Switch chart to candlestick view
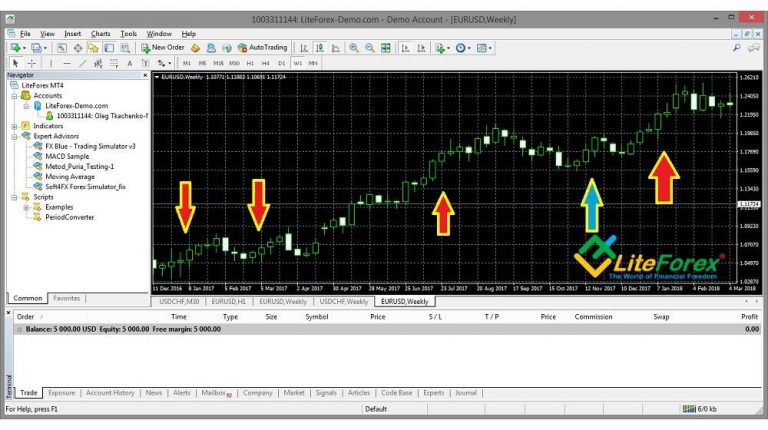This screenshot has width=768, height=430. [x=318, y=47]
